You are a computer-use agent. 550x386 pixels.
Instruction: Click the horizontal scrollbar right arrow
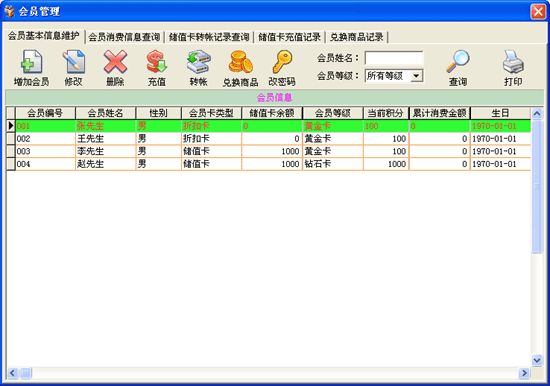click(524, 373)
